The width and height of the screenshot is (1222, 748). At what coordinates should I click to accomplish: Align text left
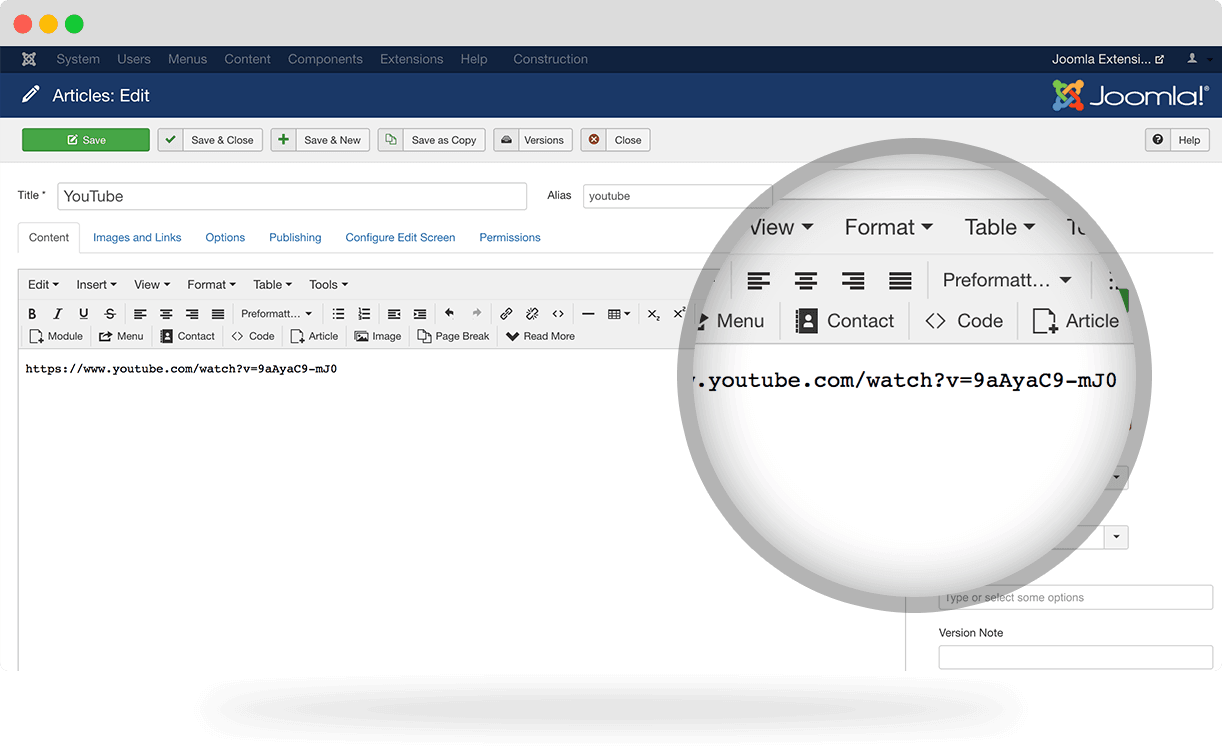[140, 314]
